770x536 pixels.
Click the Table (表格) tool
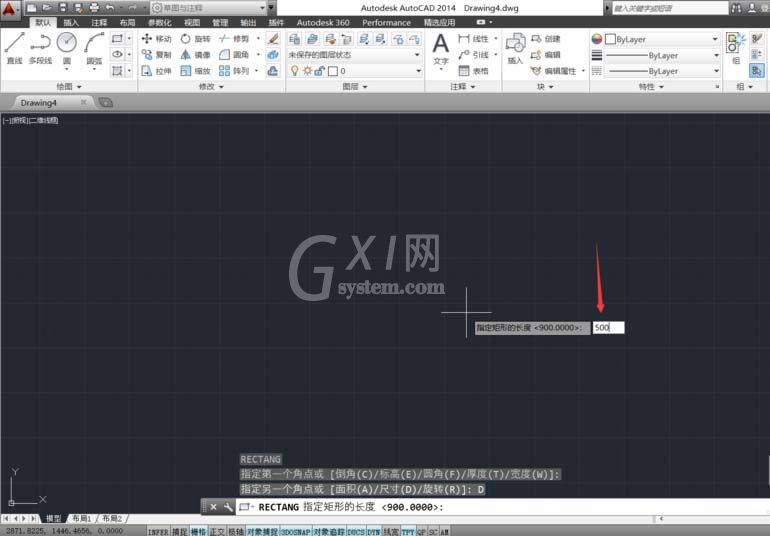click(x=473, y=71)
